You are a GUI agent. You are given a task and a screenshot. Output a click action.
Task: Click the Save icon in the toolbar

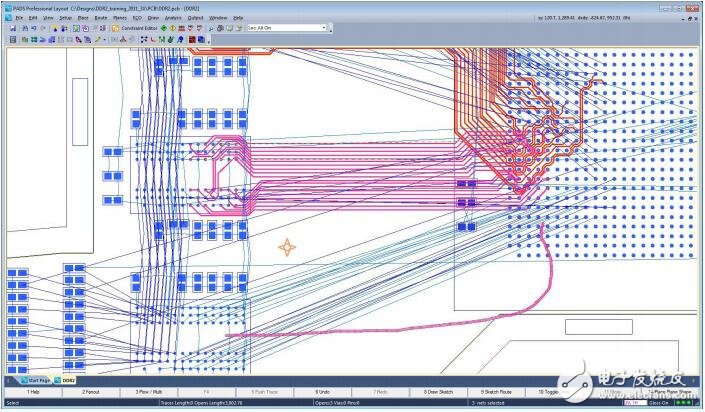point(12,28)
